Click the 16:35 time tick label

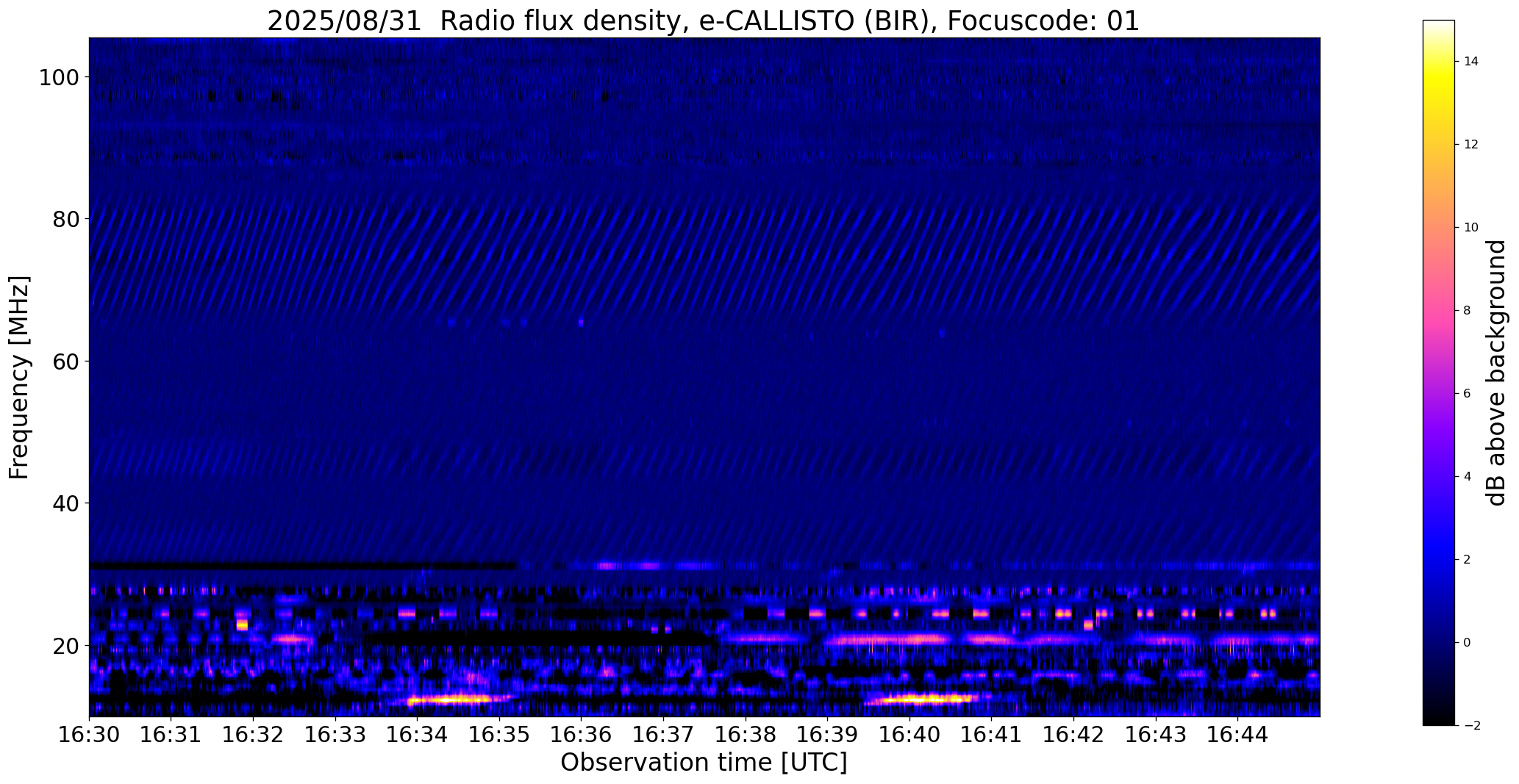pos(499,733)
